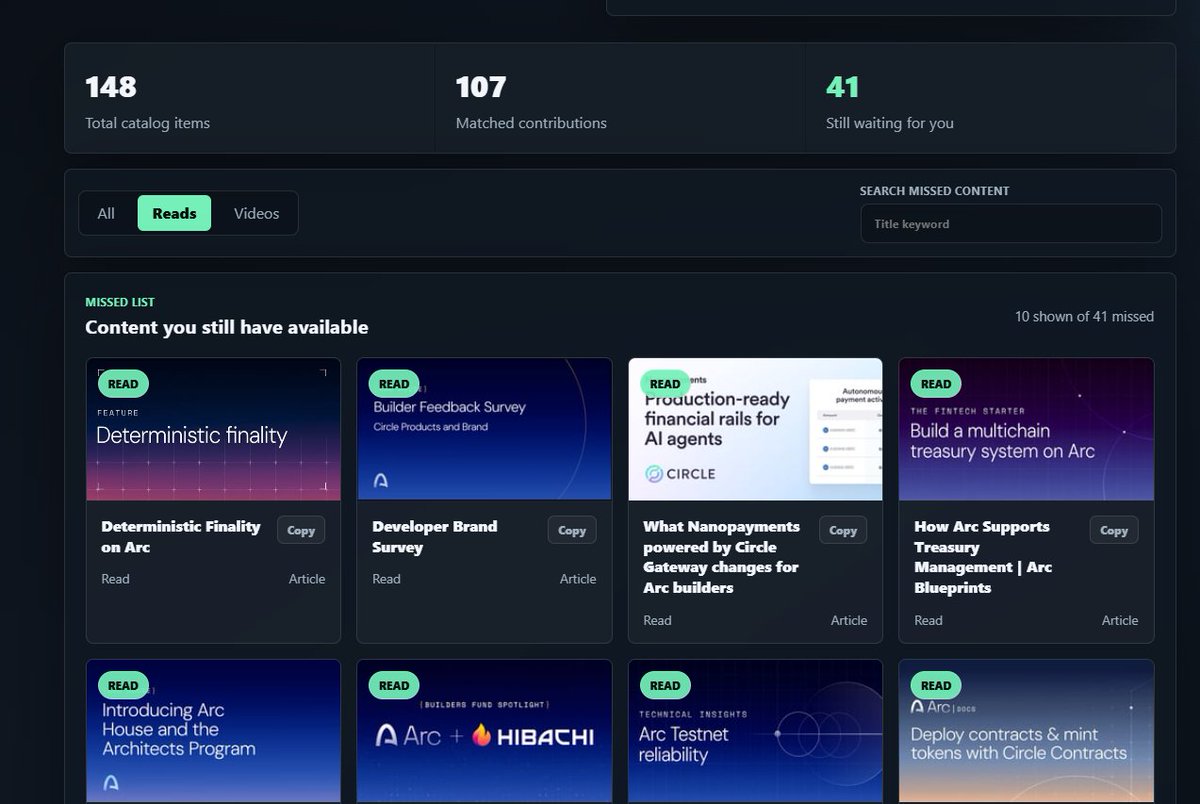This screenshot has height=804, width=1200.
Task: Open the Production-ready financial rails thumbnail
Action: (x=755, y=429)
